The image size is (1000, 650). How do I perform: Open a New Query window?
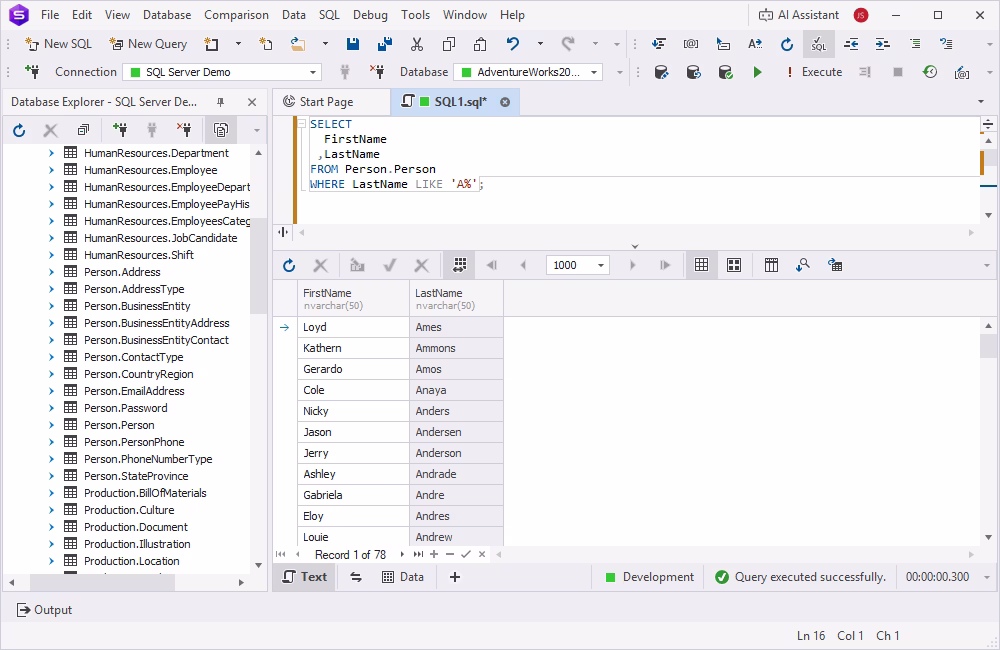pyautogui.click(x=148, y=44)
